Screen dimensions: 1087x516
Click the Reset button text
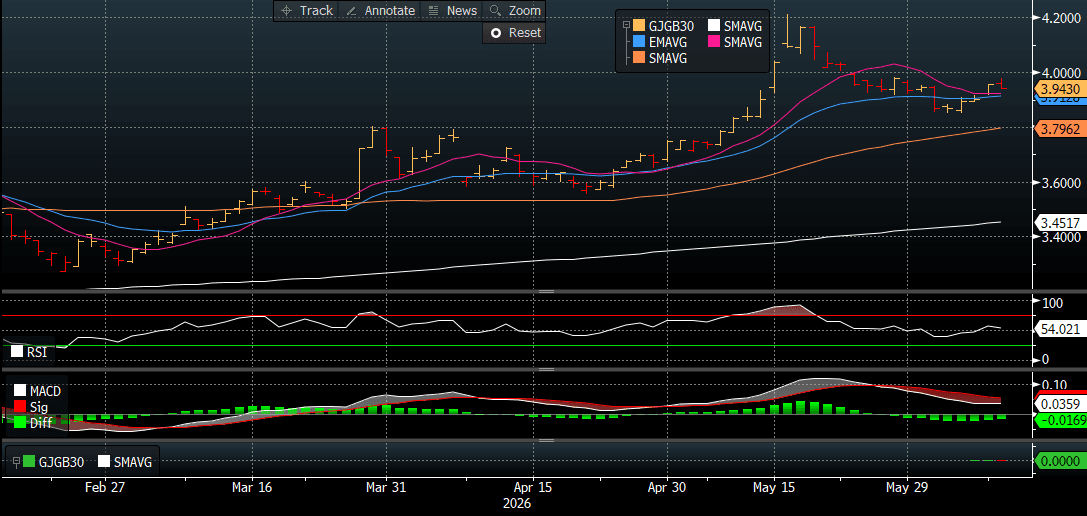[525, 33]
